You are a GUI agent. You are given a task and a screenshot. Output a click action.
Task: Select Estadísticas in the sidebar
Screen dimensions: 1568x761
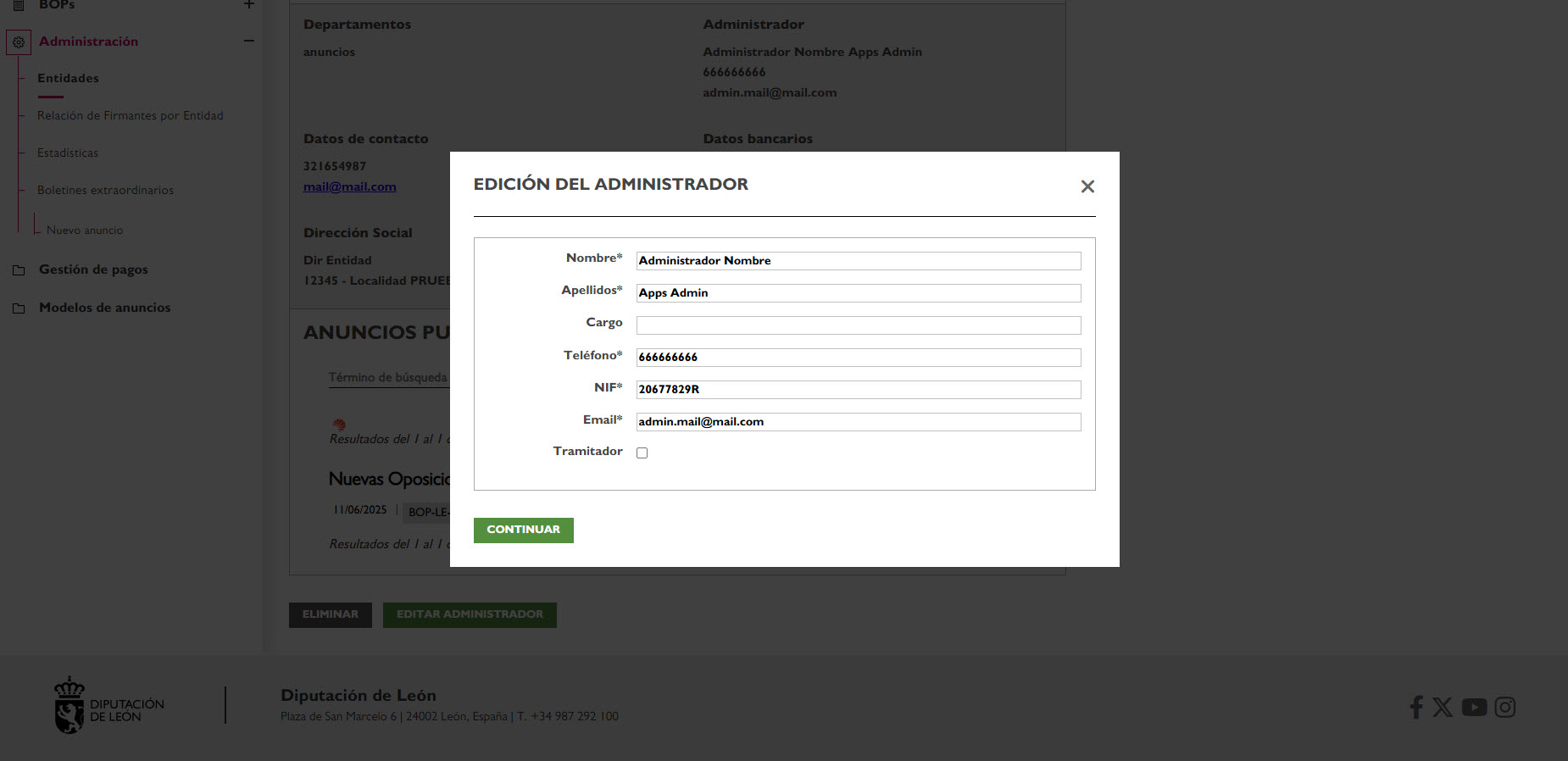click(68, 153)
